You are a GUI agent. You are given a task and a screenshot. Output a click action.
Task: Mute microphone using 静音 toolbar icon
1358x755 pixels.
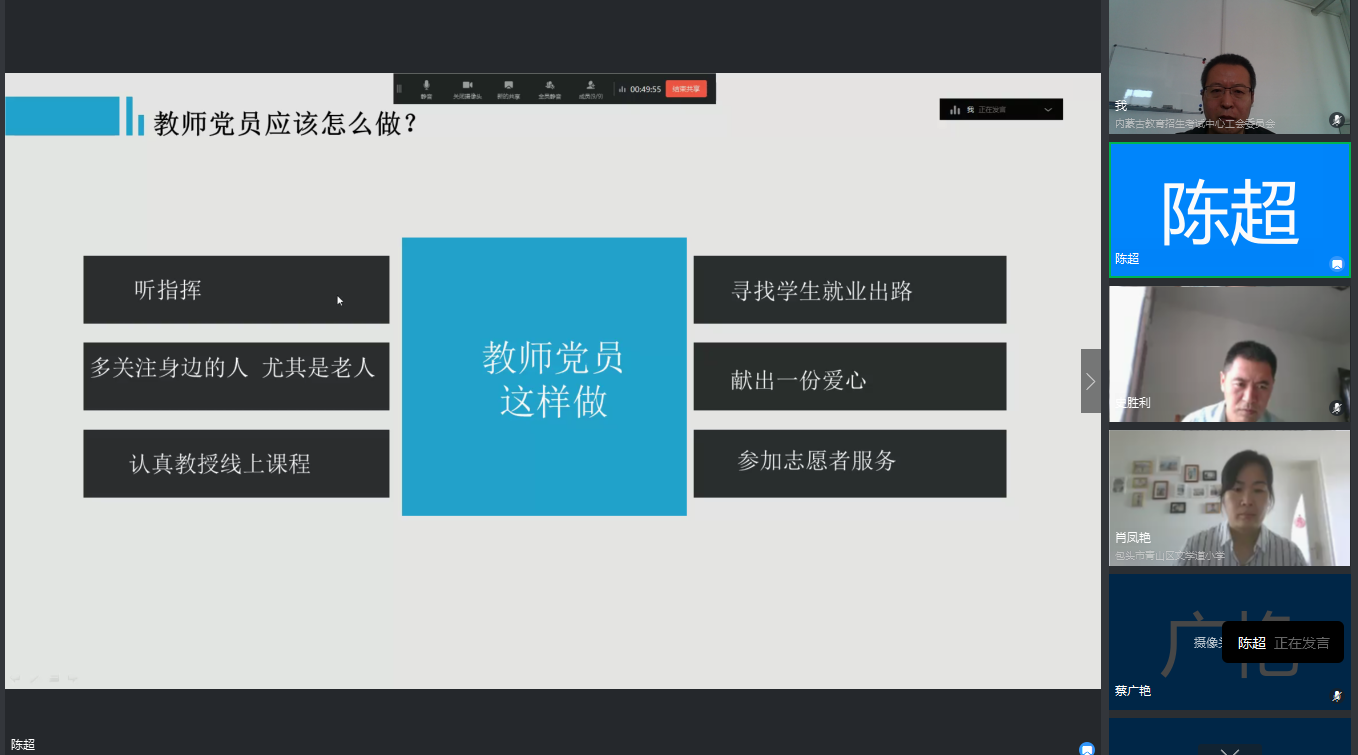[426, 88]
